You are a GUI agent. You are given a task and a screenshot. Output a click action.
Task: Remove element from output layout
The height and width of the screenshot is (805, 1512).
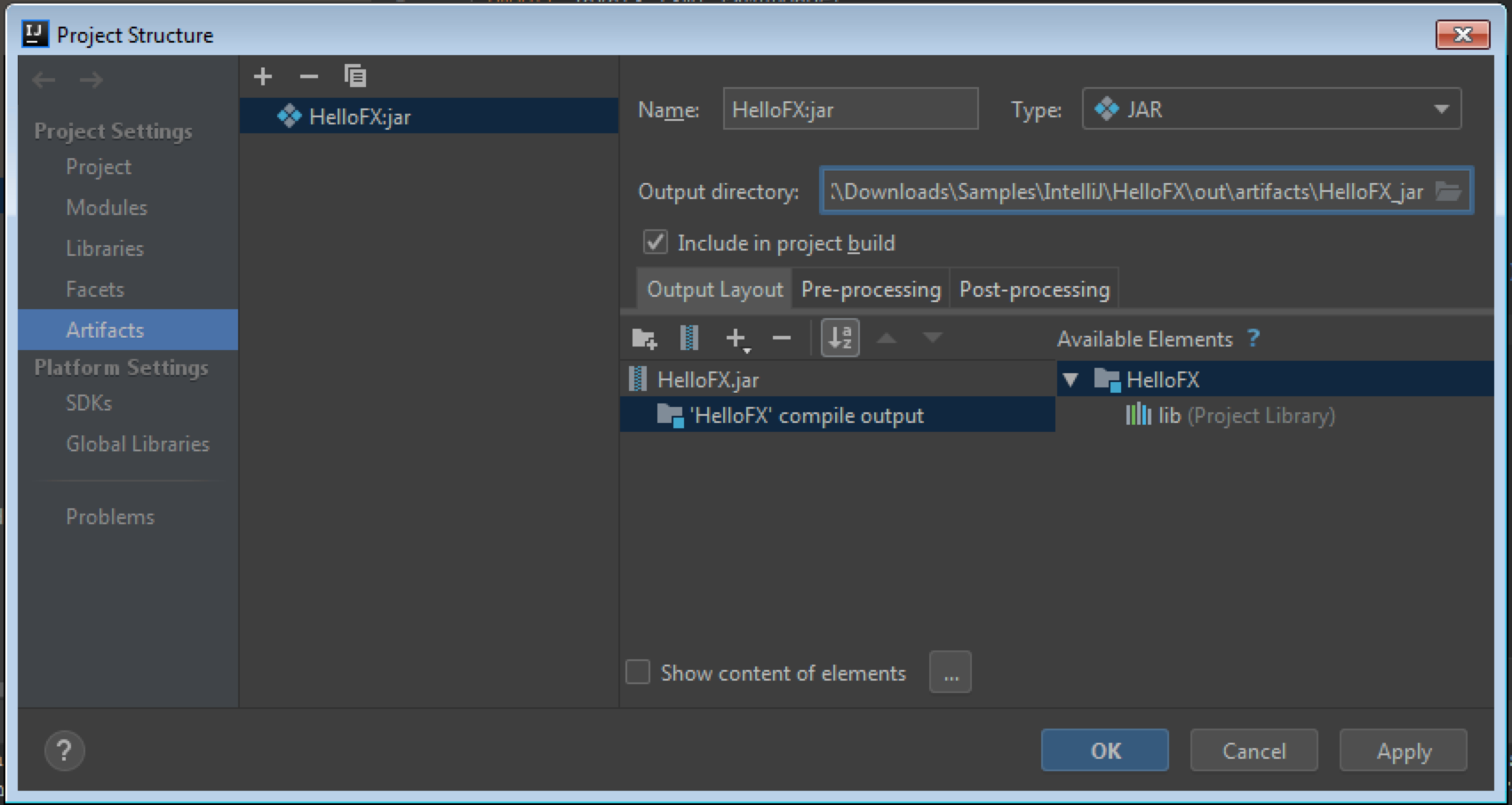coord(782,338)
